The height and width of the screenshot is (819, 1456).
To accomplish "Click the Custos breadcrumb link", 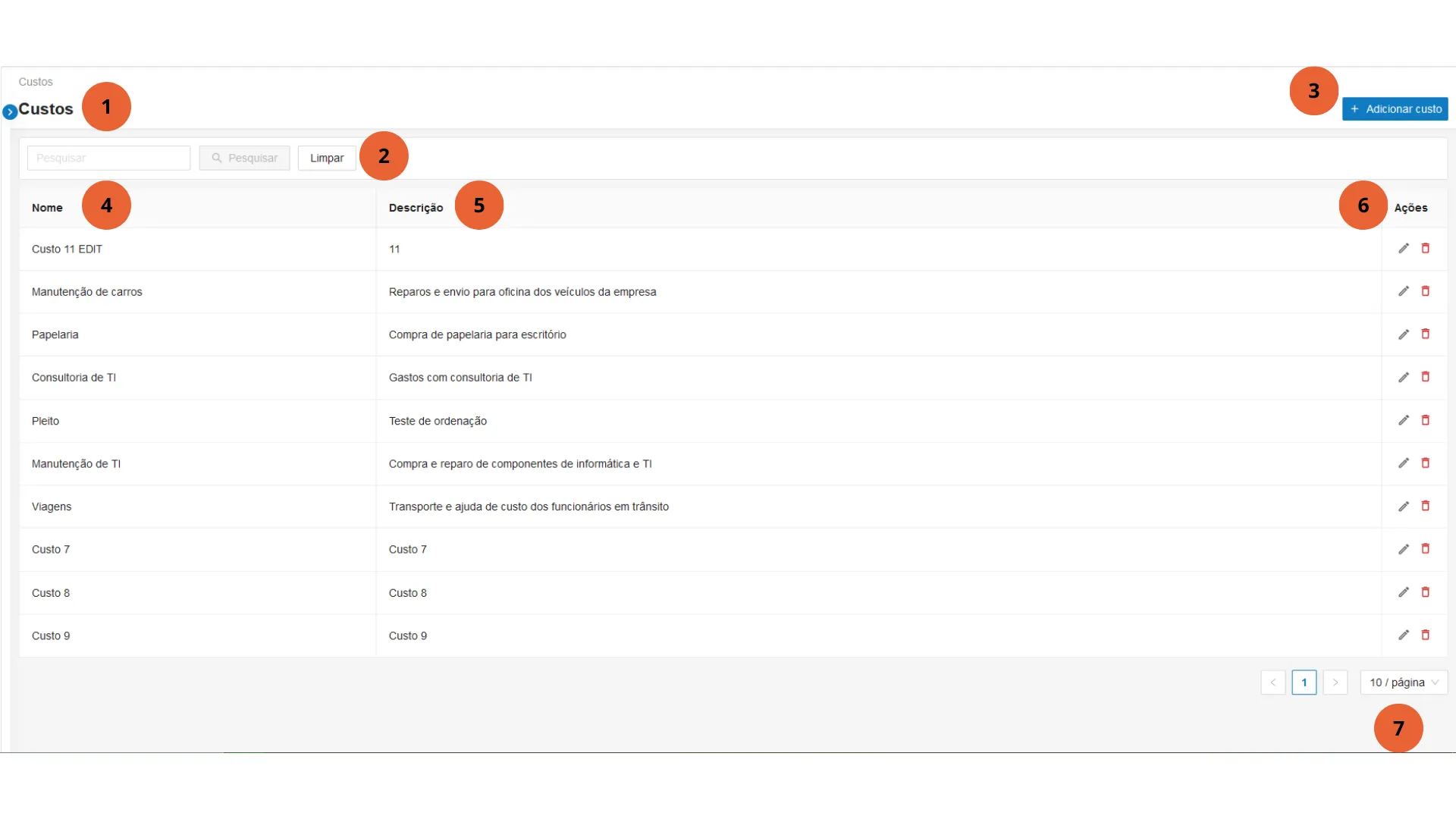I will 36,82.
